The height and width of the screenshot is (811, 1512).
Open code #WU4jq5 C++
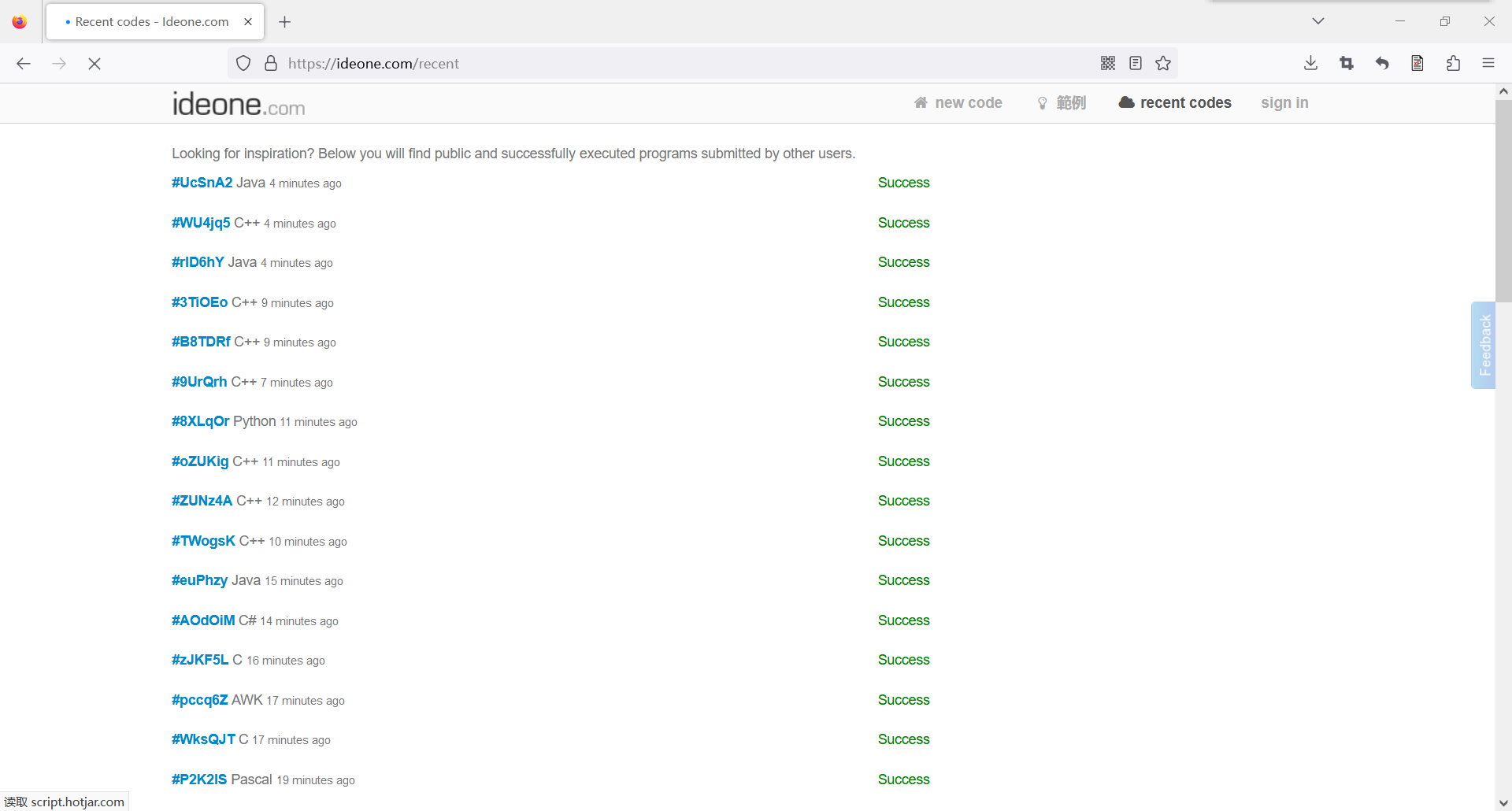pos(201,223)
